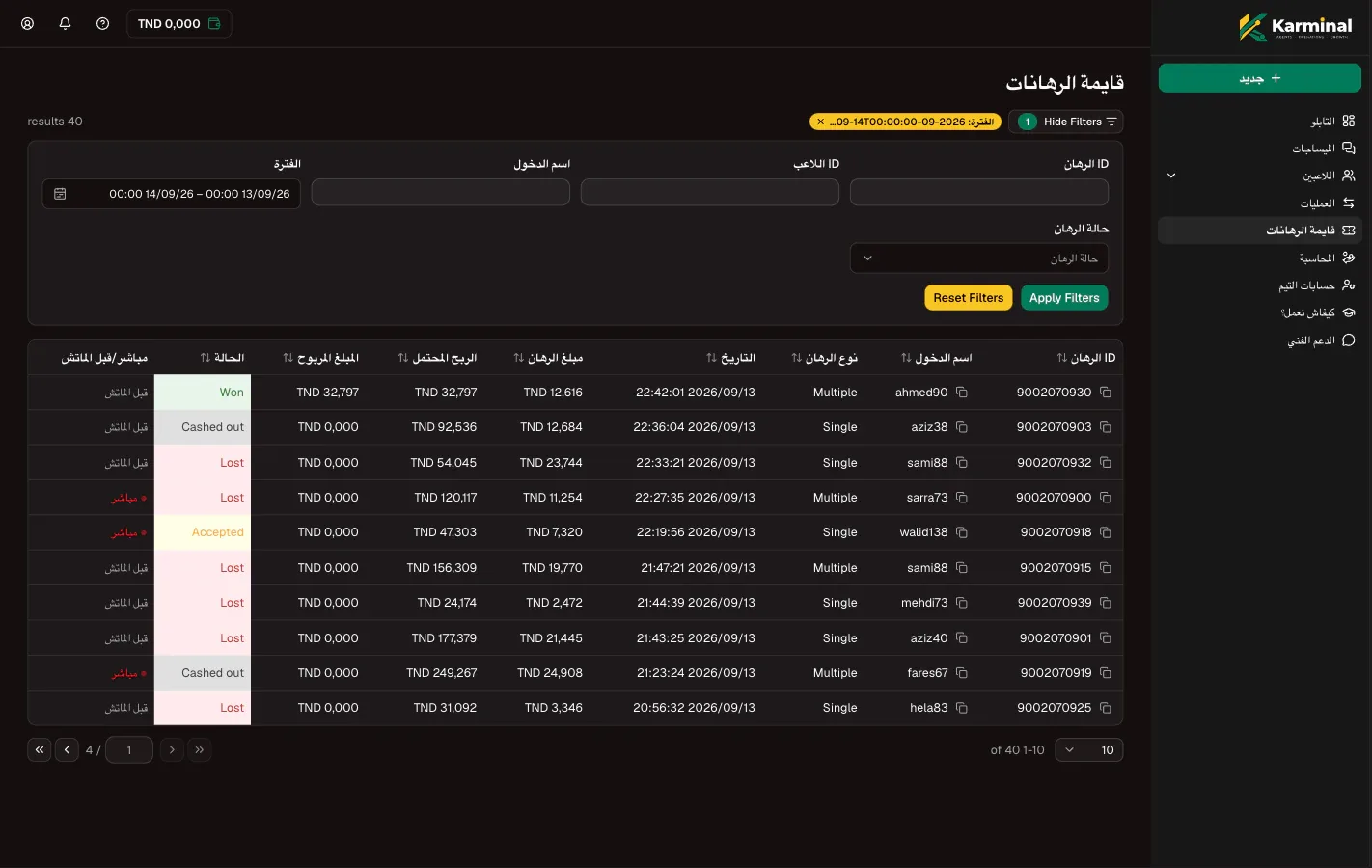This screenshot has width=1372, height=868.
Task: Copy username walid138
Action: [962, 532]
